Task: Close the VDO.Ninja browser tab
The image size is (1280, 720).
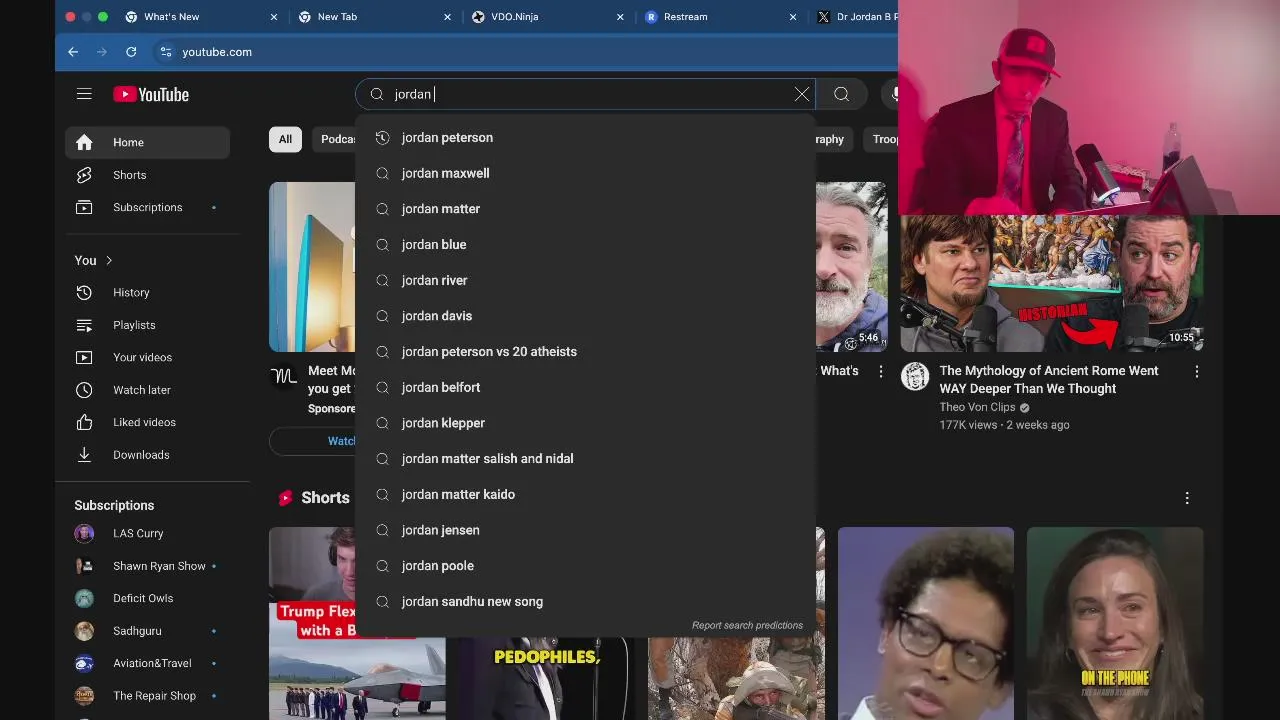Action: coord(620,17)
